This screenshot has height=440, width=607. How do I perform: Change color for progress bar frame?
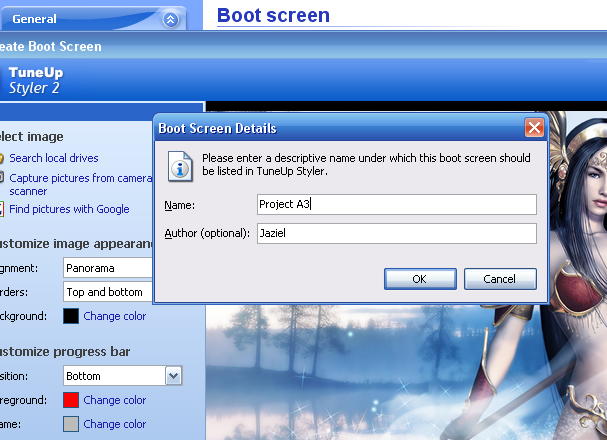coord(115,424)
